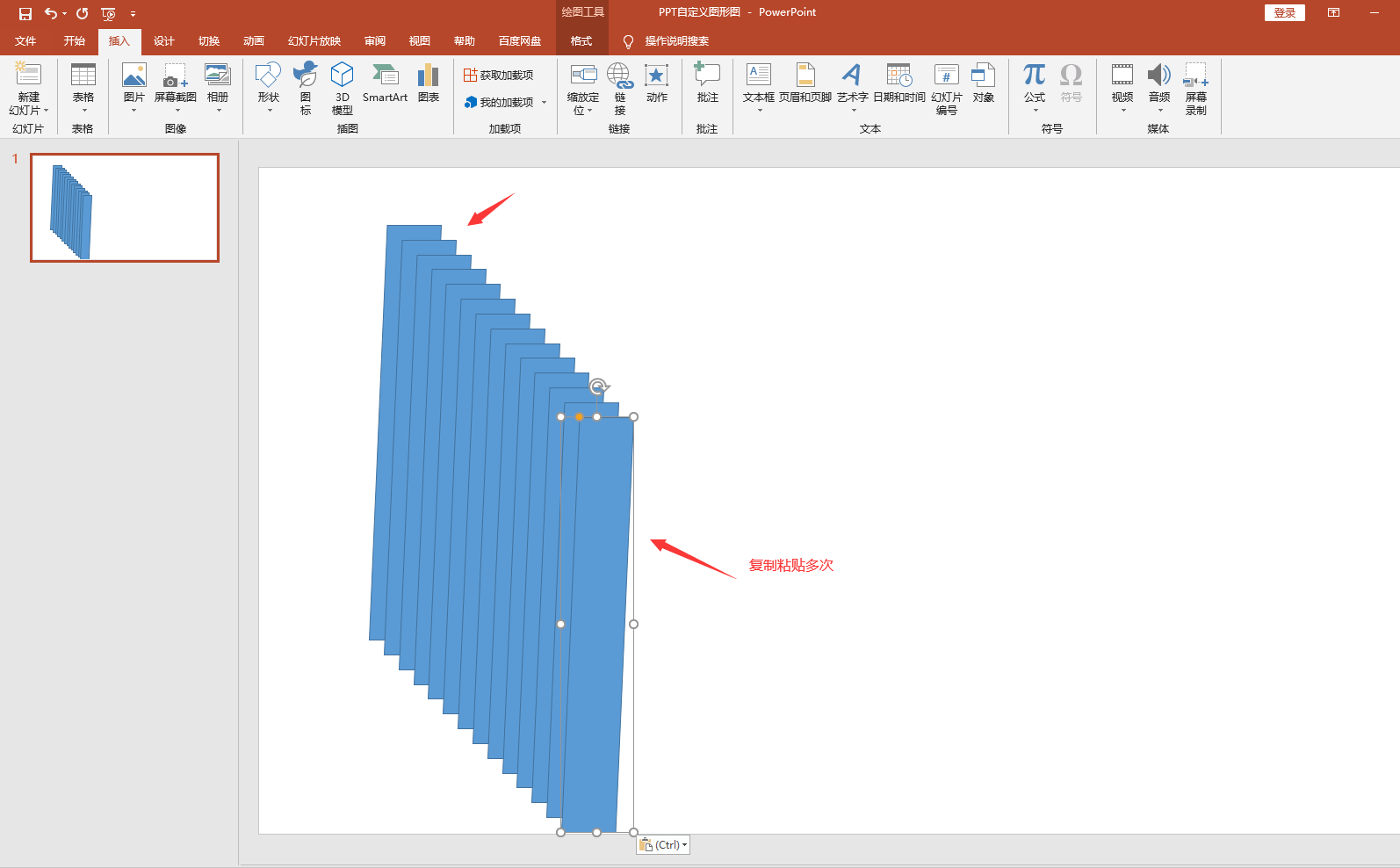
Task: Insert 页眉和页脚 header and footer
Action: click(805, 85)
